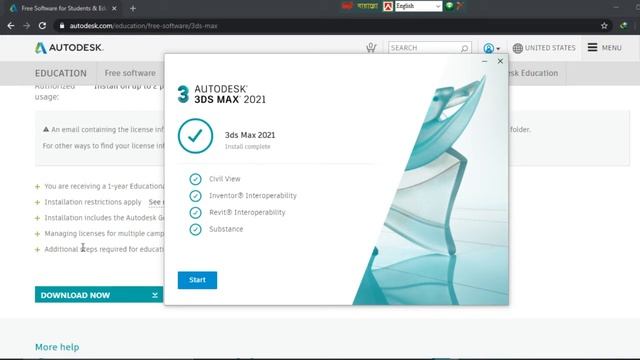Close the 3ds Max installer dialog
Screen dimensions: 640x360
pyautogui.click(x=500, y=61)
